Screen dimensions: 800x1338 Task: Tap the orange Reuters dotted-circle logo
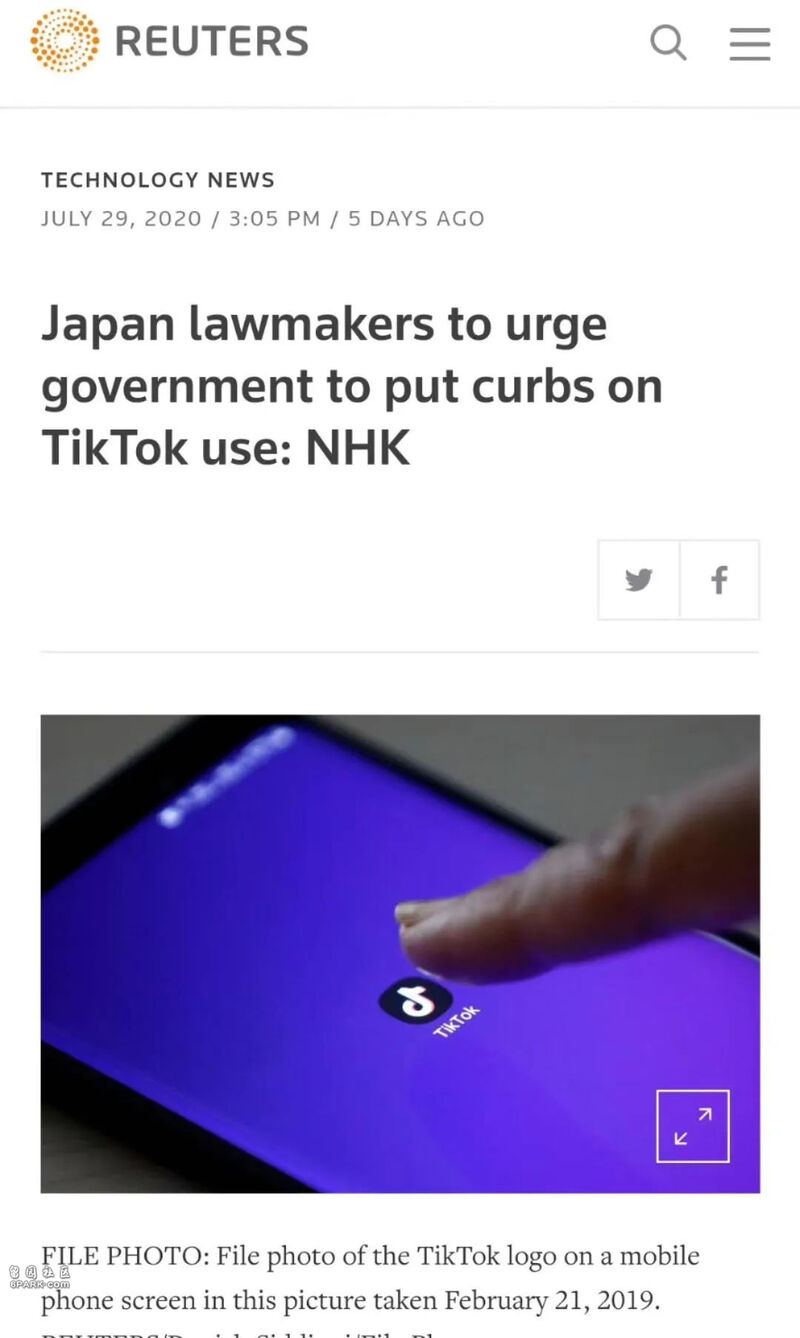tap(65, 41)
